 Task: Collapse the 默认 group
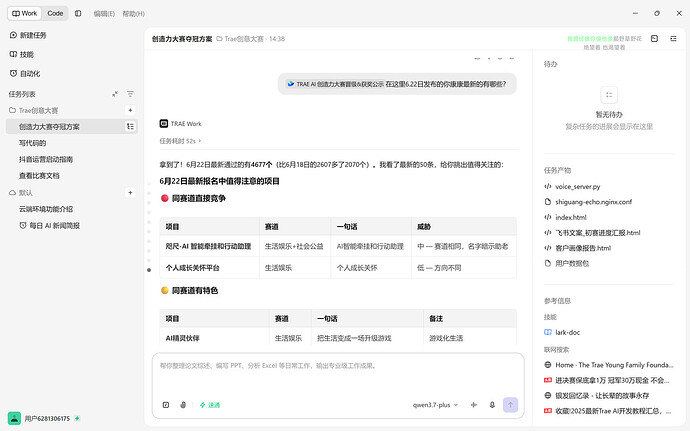point(21,192)
